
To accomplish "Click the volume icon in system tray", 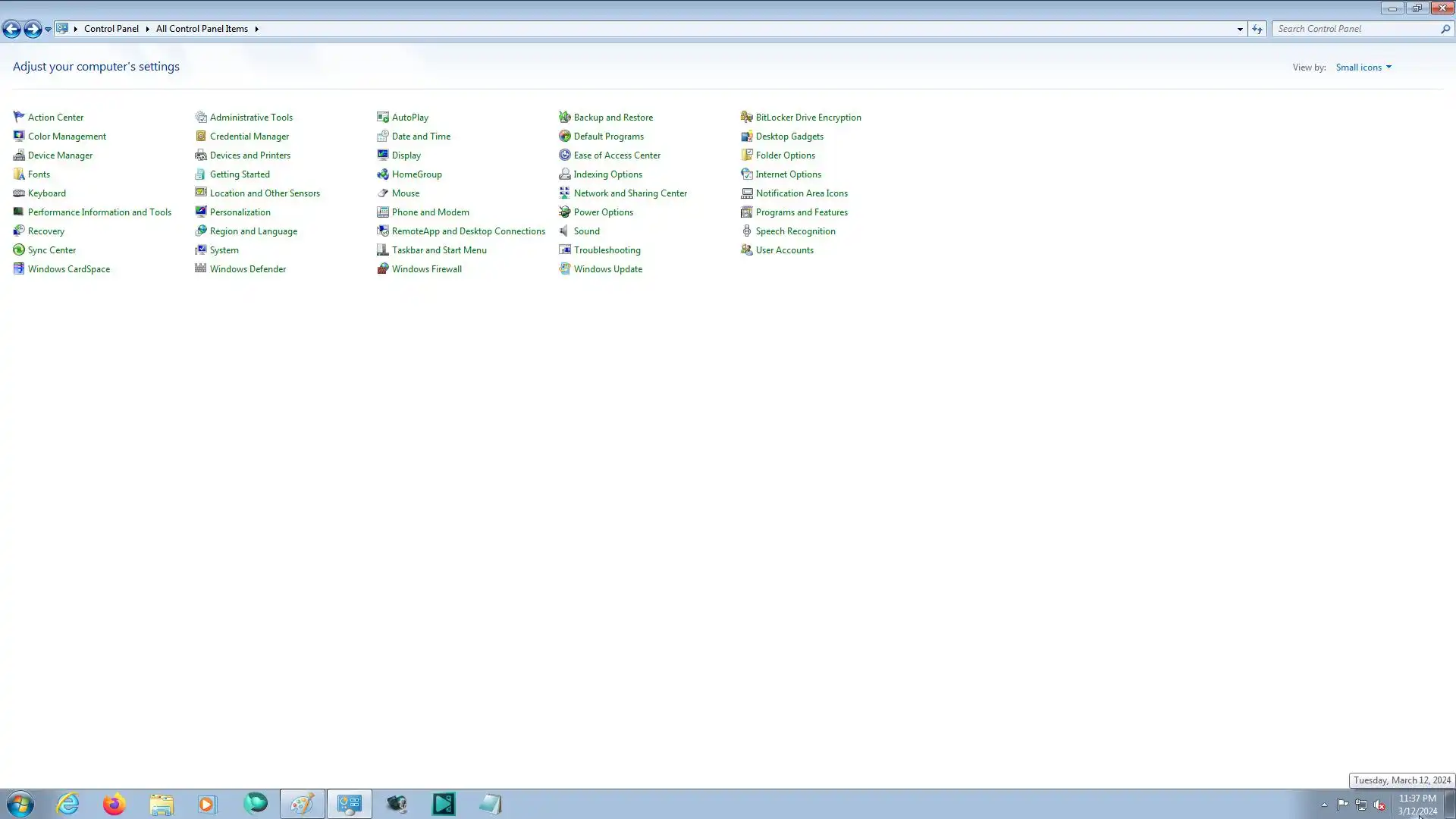I will pyautogui.click(x=1379, y=805).
